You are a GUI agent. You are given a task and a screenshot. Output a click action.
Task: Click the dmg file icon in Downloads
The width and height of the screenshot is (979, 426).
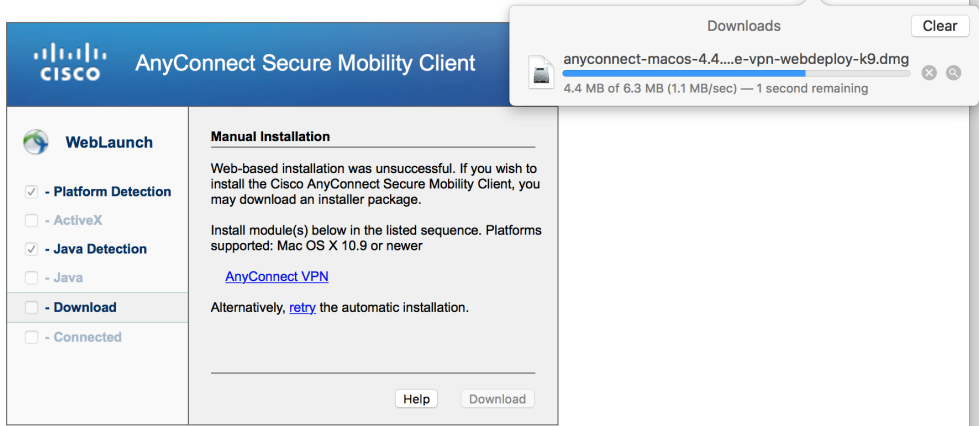click(541, 72)
